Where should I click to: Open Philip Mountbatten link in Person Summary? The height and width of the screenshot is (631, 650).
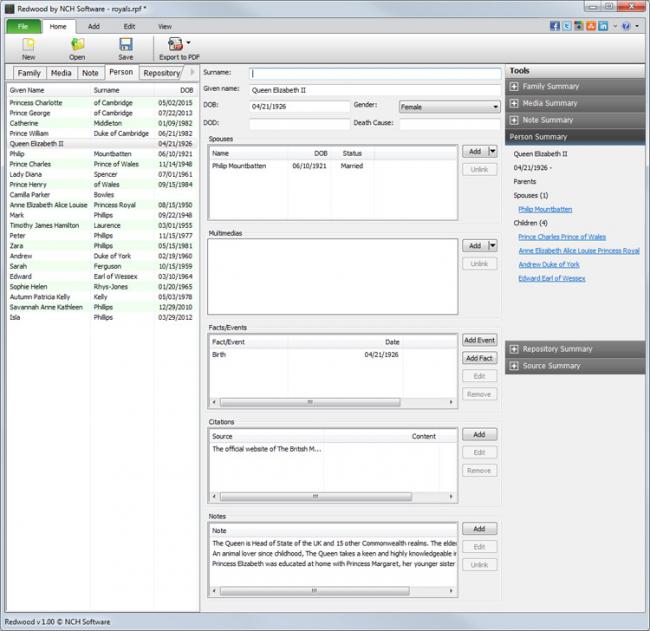[545, 210]
